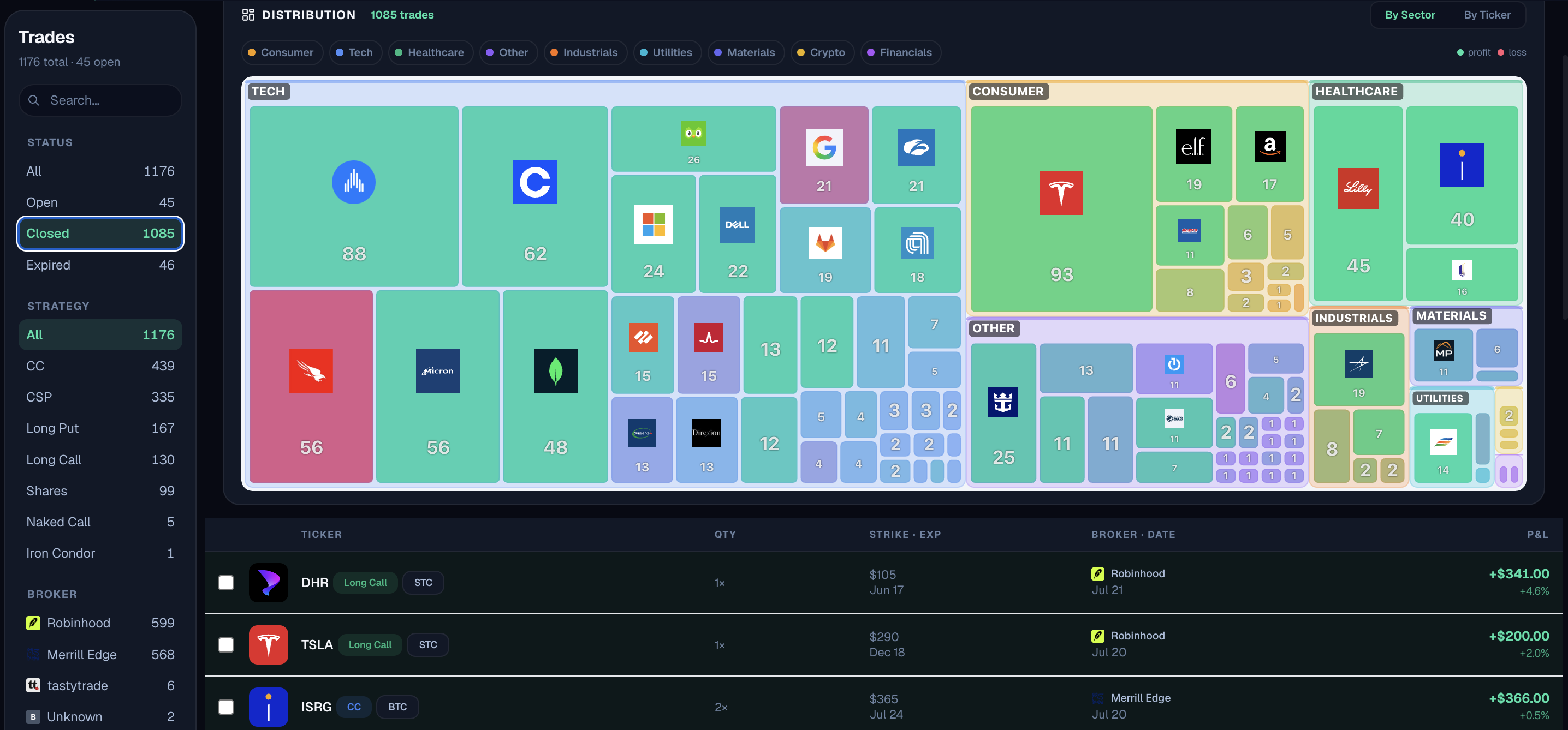Click the Micron logo tile showing 56
This screenshot has width=1568, height=730.
(x=438, y=386)
